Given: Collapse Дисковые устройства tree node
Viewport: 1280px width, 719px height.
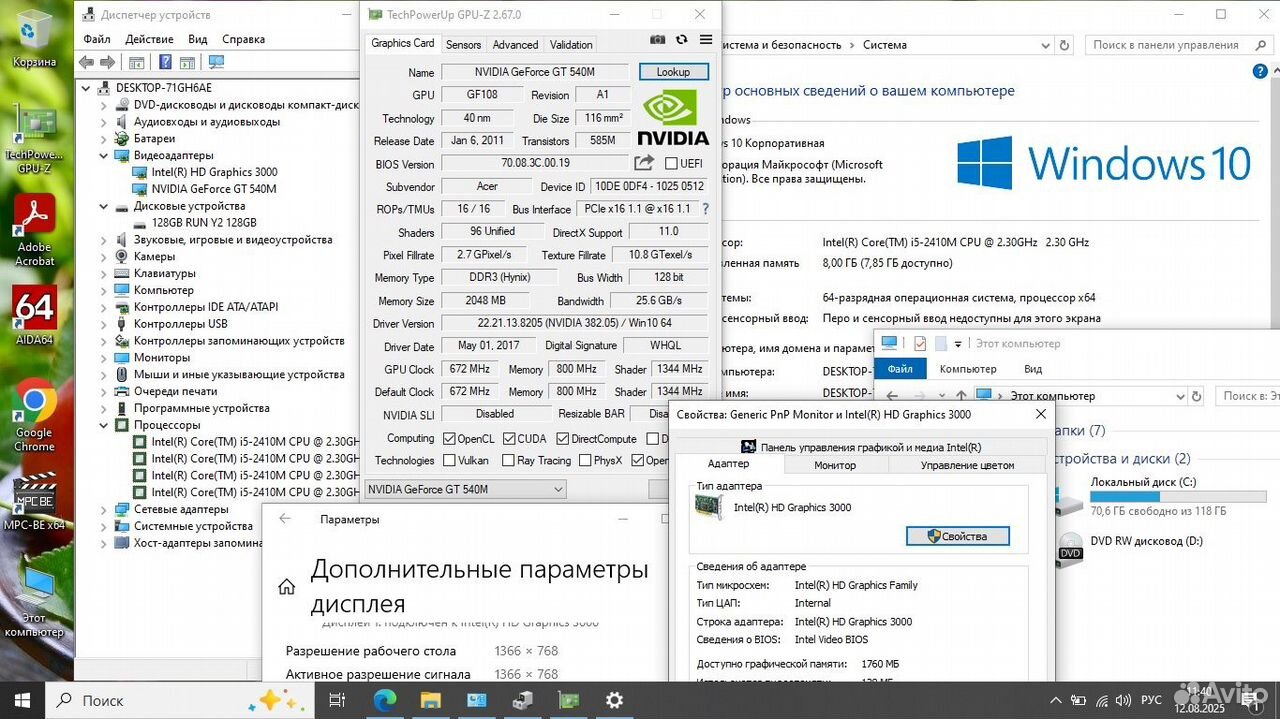Looking at the screenshot, I should tap(105, 206).
